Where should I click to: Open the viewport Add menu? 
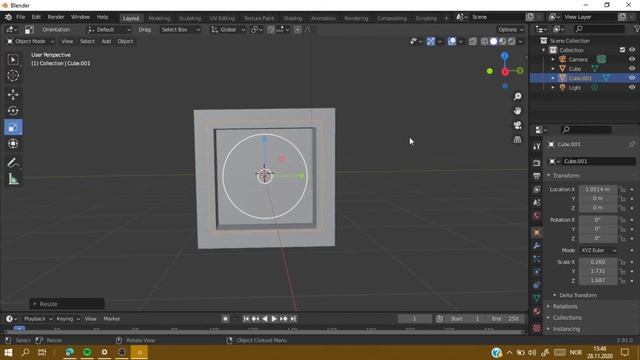coord(106,42)
